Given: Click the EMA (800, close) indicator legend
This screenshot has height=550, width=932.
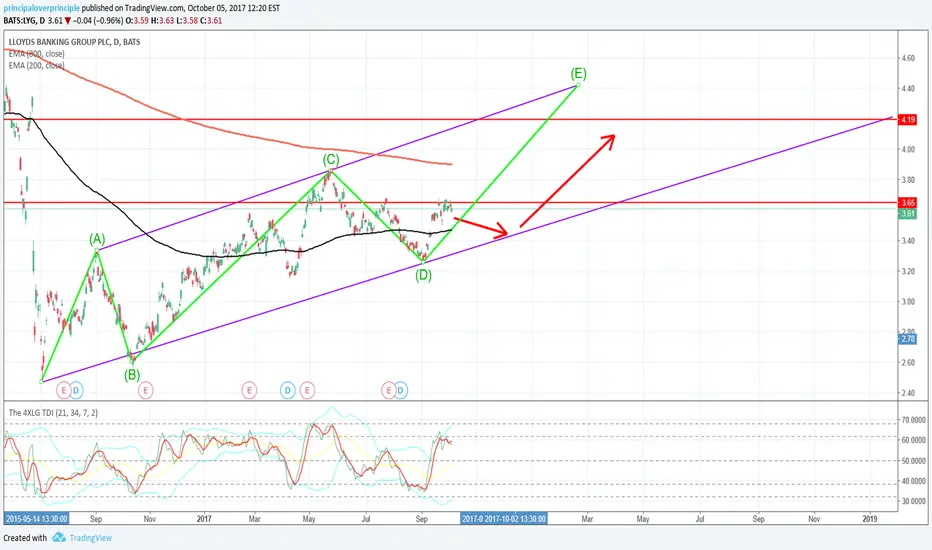Looking at the screenshot, I should 36,54.
